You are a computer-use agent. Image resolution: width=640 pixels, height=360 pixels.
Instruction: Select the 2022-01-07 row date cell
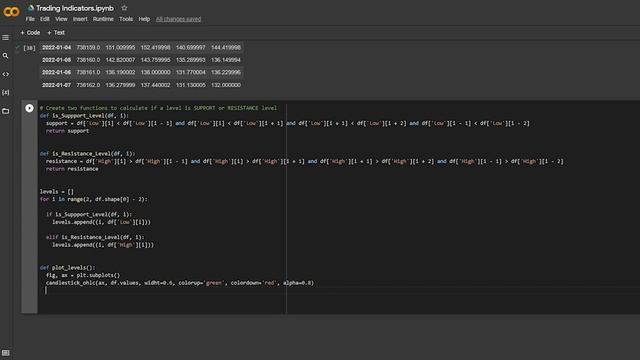pyautogui.click(x=56, y=85)
